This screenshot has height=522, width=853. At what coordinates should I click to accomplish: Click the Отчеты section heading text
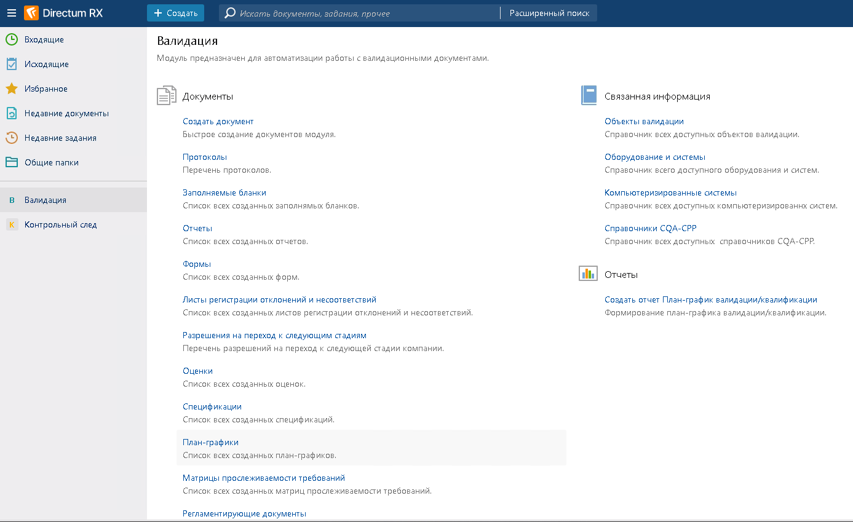coord(621,275)
